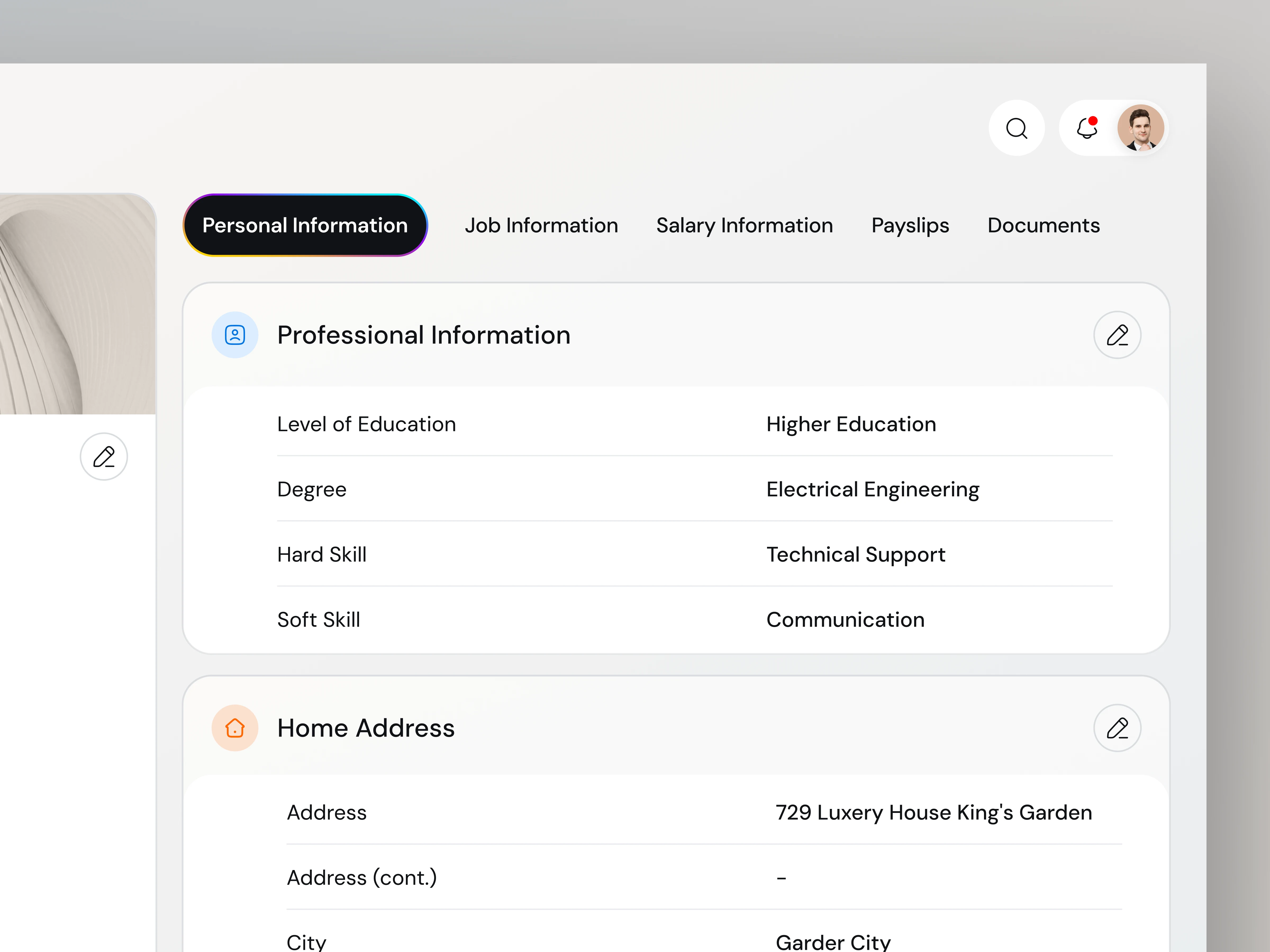
Task: Open the user profile avatar
Action: [1140, 128]
